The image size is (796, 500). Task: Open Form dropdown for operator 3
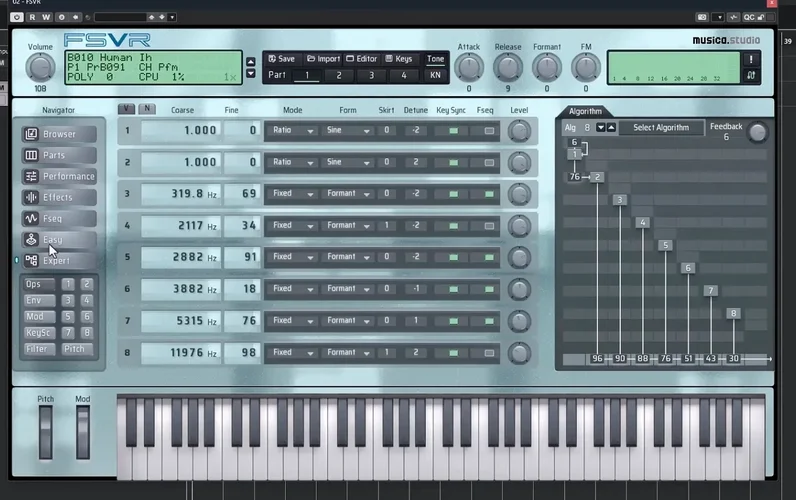point(348,194)
